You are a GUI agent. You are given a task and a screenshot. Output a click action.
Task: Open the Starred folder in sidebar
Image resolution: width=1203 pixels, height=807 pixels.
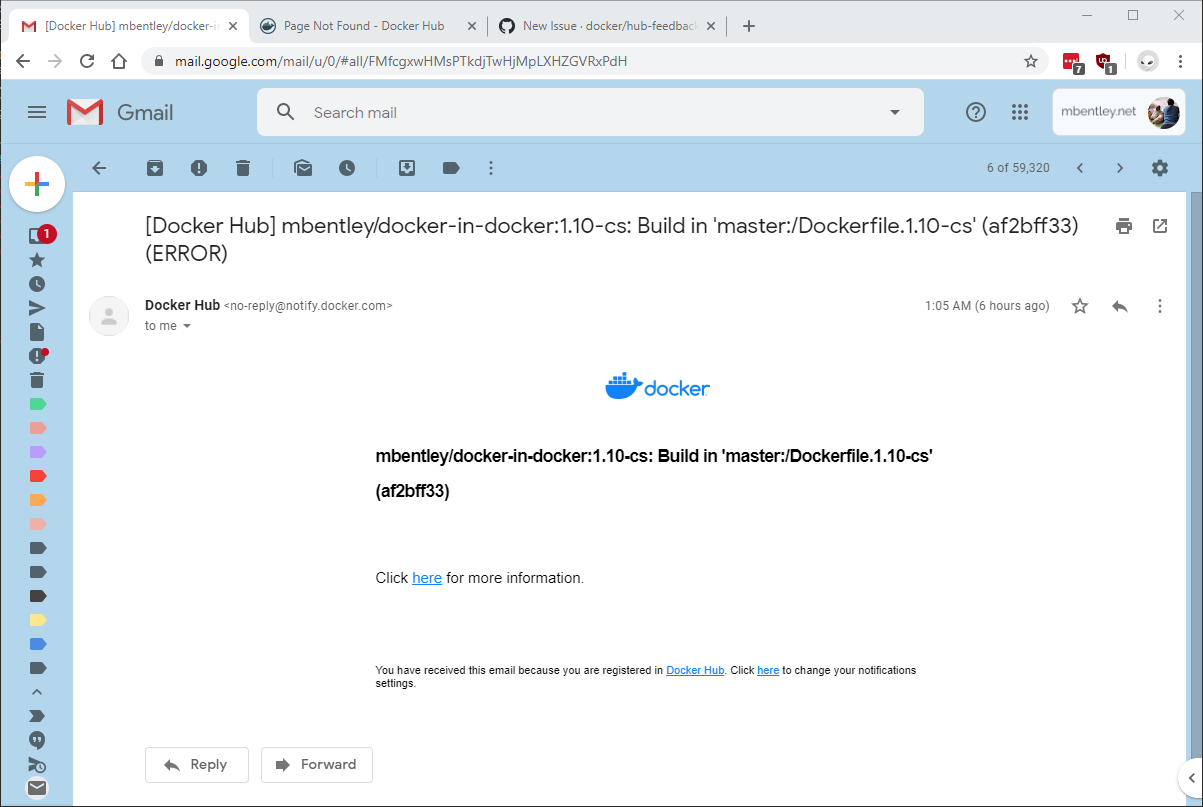[x=37, y=260]
